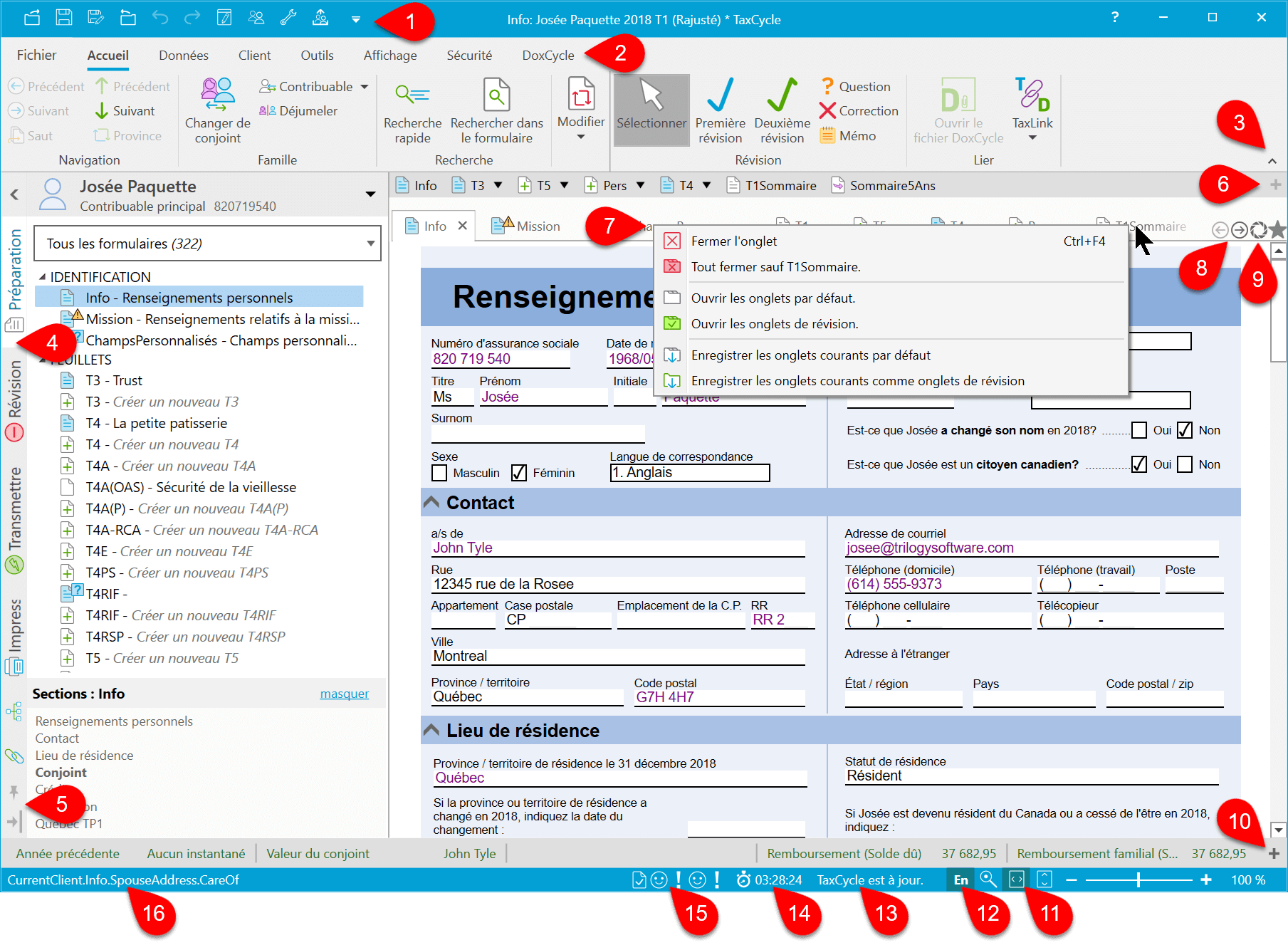Click the zoom in plus button

click(1206, 879)
